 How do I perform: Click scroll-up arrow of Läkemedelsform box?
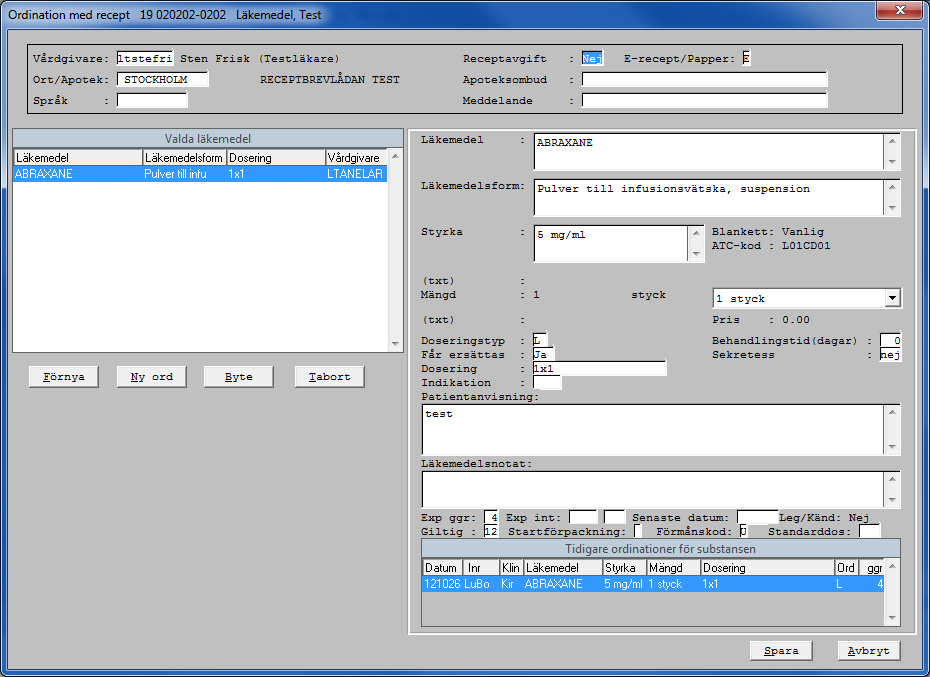tap(892, 187)
